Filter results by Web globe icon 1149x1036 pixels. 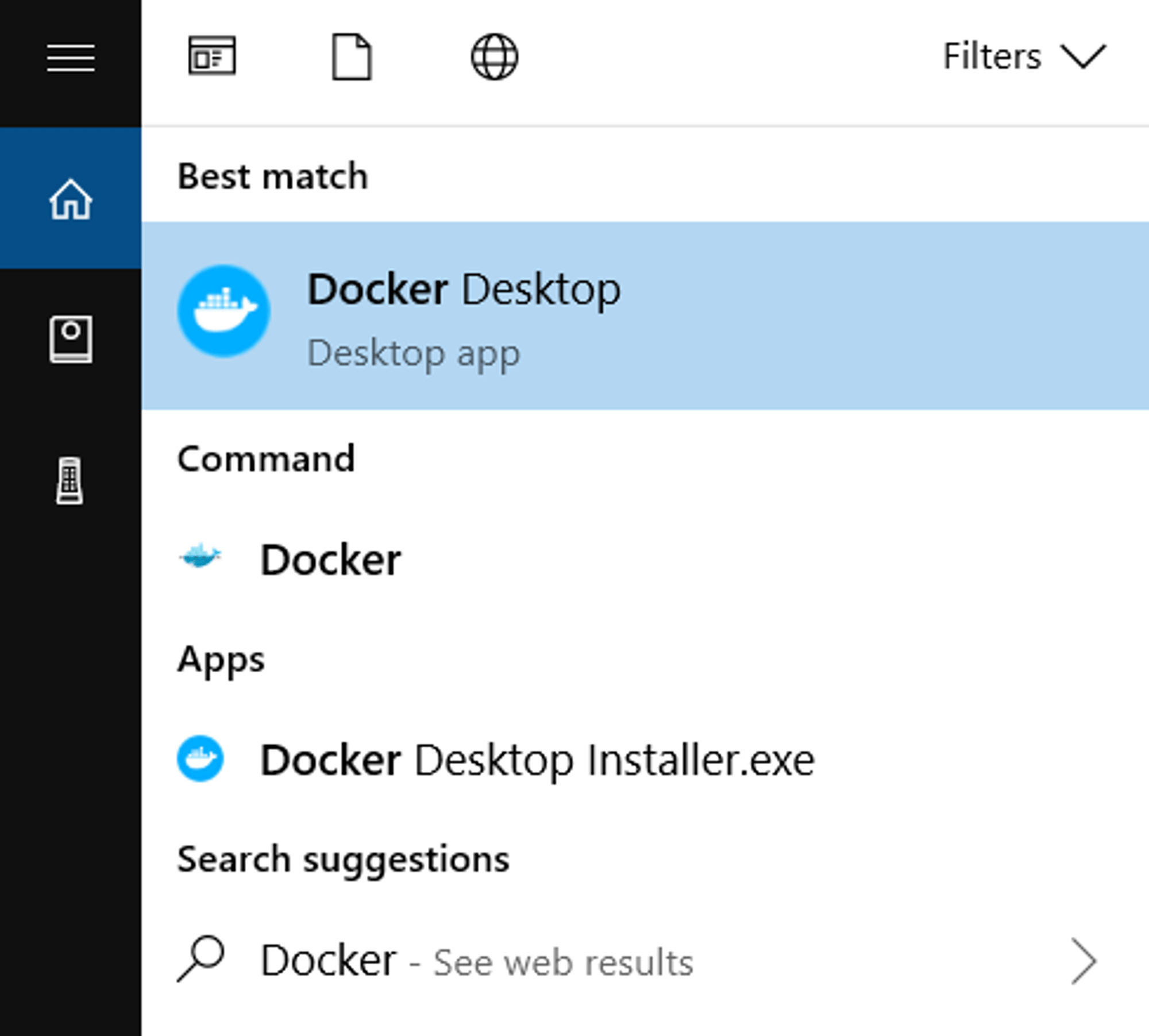pyautogui.click(x=494, y=57)
